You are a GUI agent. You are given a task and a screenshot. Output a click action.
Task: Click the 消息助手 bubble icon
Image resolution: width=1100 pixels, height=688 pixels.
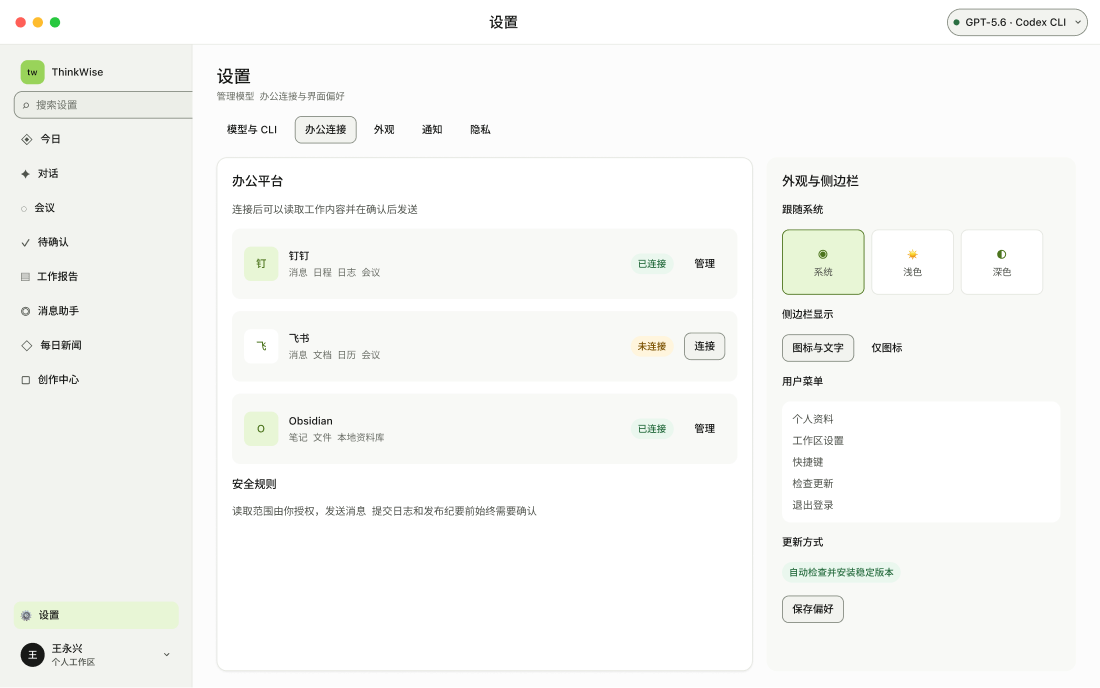coord(25,311)
